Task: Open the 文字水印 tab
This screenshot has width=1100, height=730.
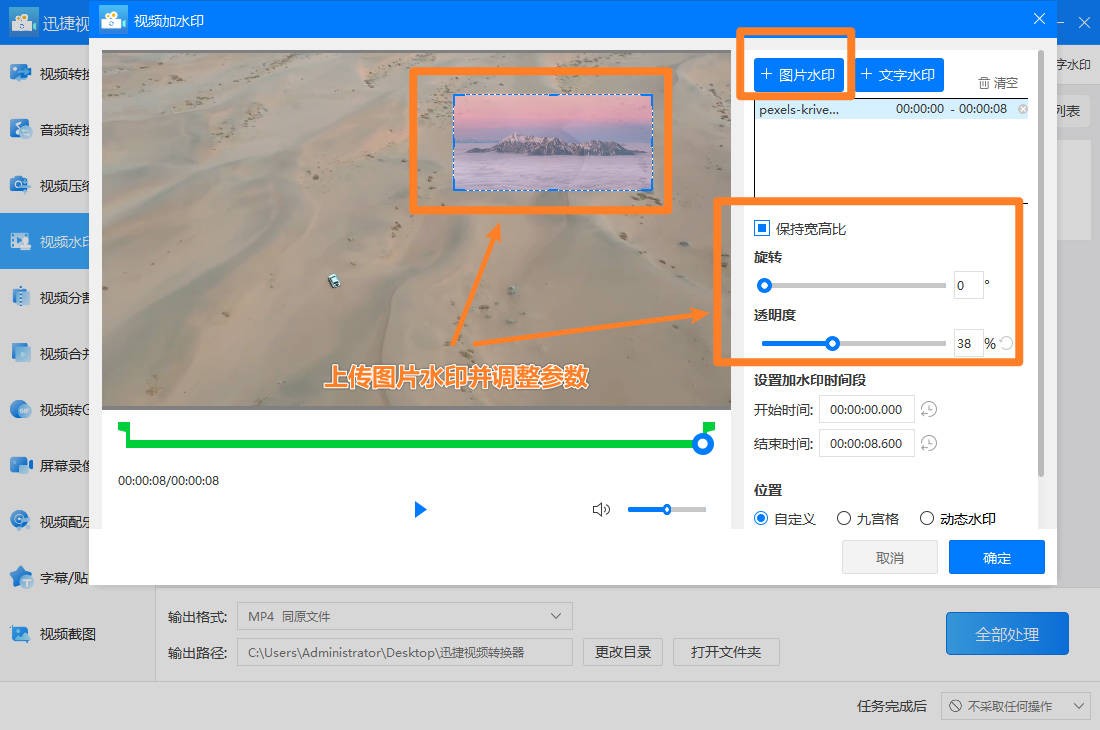Action: point(898,74)
